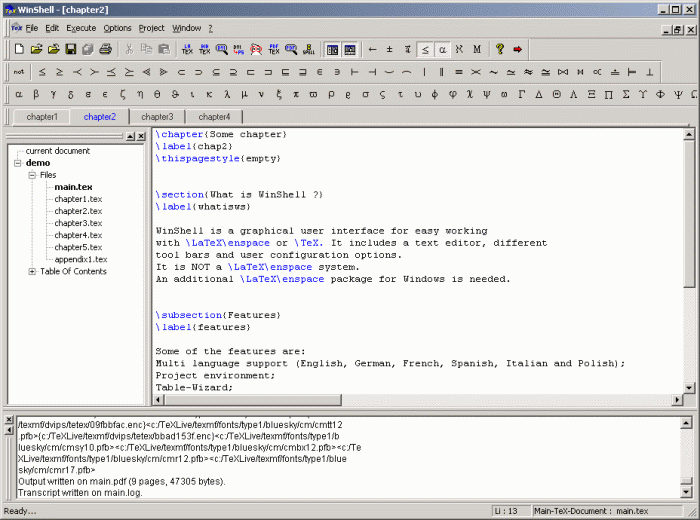Run the LaTeX compile icon
The image size is (700, 520).
pyautogui.click(x=187, y=49)
